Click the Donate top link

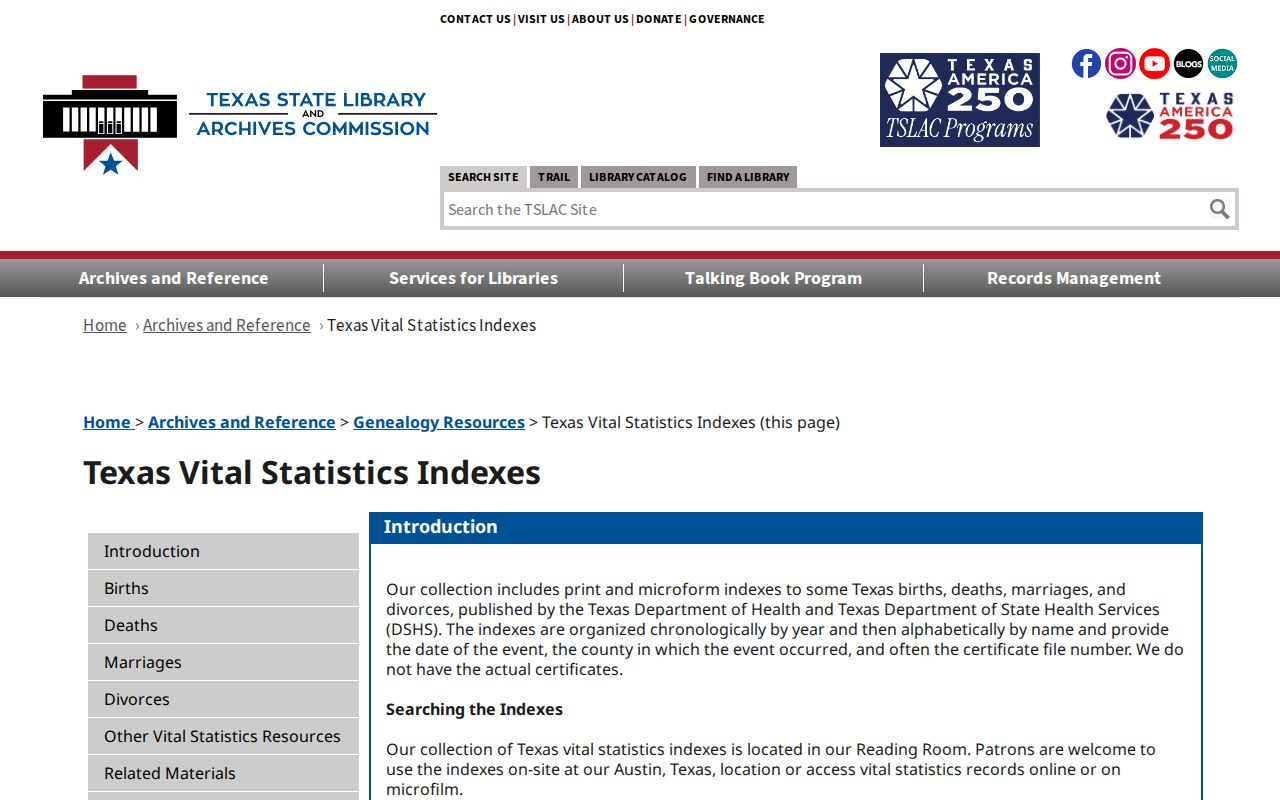(x=659, y=19)
